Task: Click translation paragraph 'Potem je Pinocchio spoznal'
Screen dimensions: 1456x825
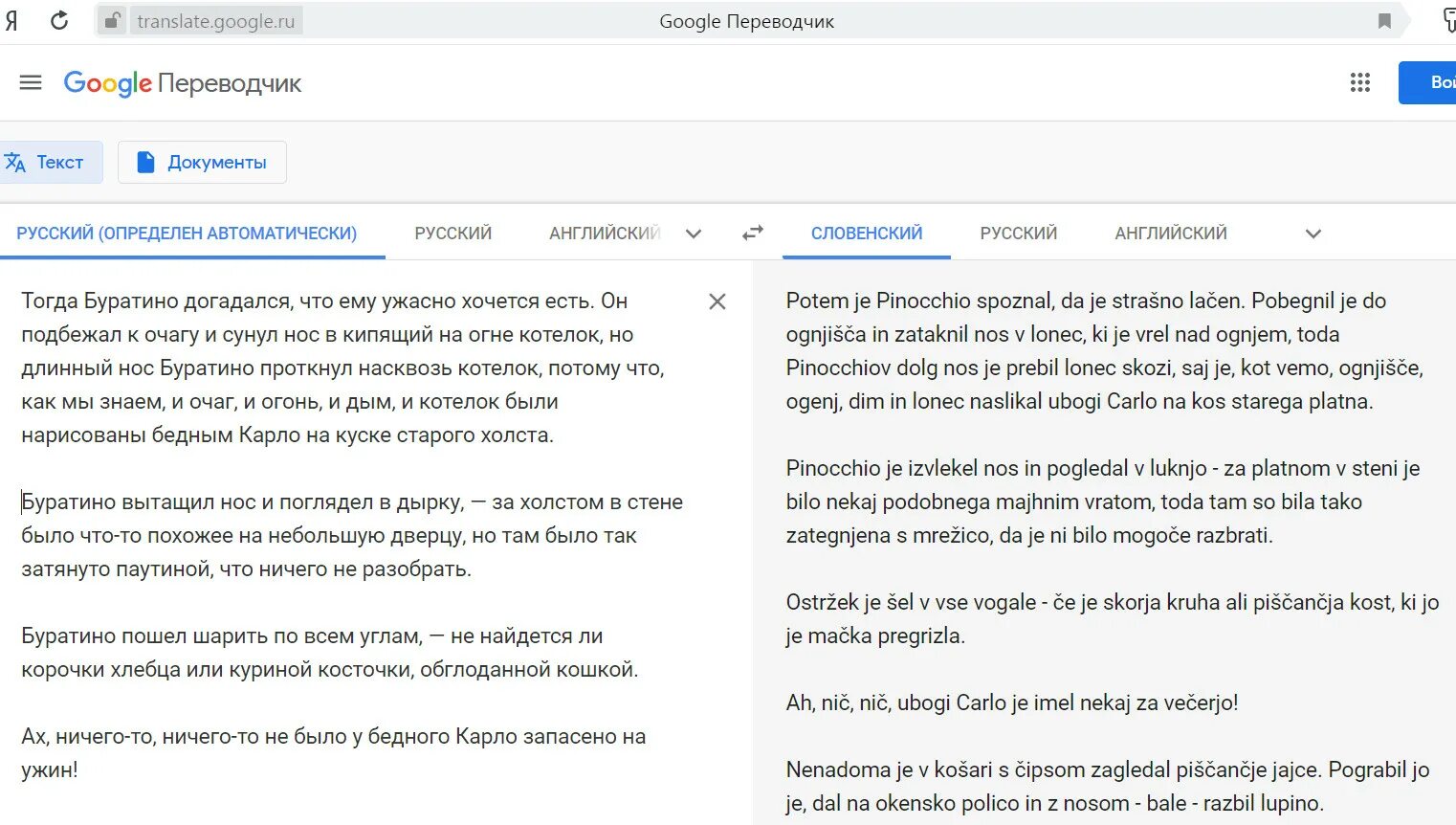Action: [x=1105, y=350]
